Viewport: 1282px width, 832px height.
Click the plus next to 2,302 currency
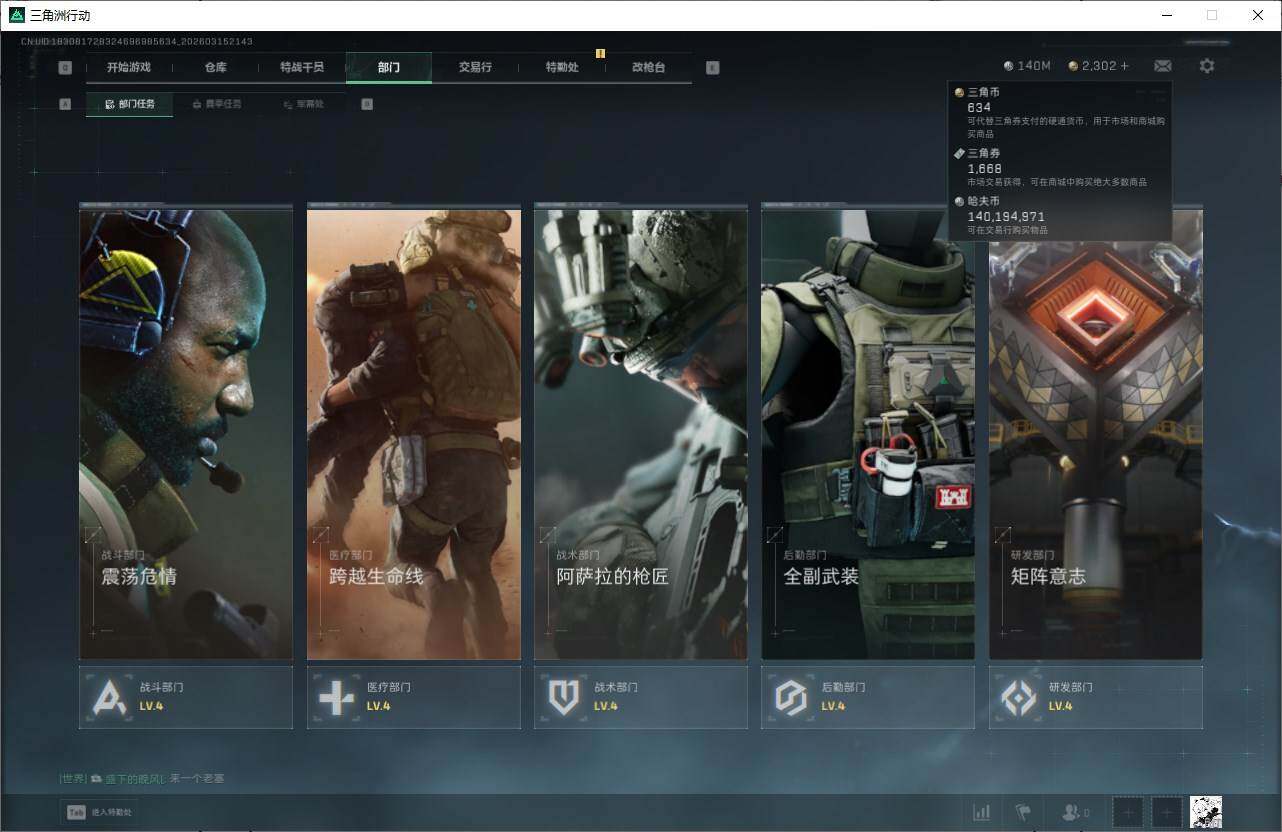pos(1125,66)
